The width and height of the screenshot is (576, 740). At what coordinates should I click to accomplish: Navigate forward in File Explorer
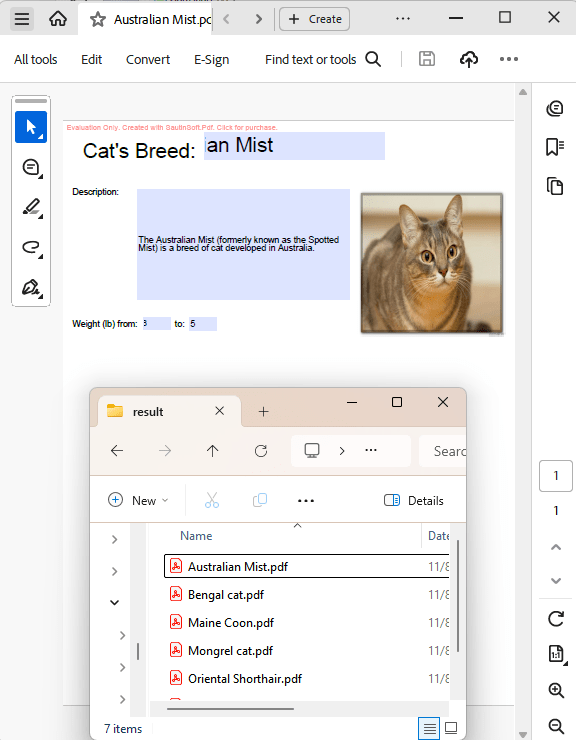165,451
